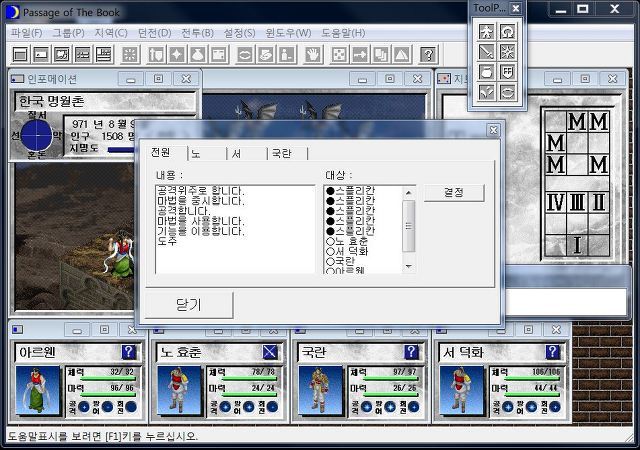Click the blue alignment compass circle

click(x=36, y=135)
